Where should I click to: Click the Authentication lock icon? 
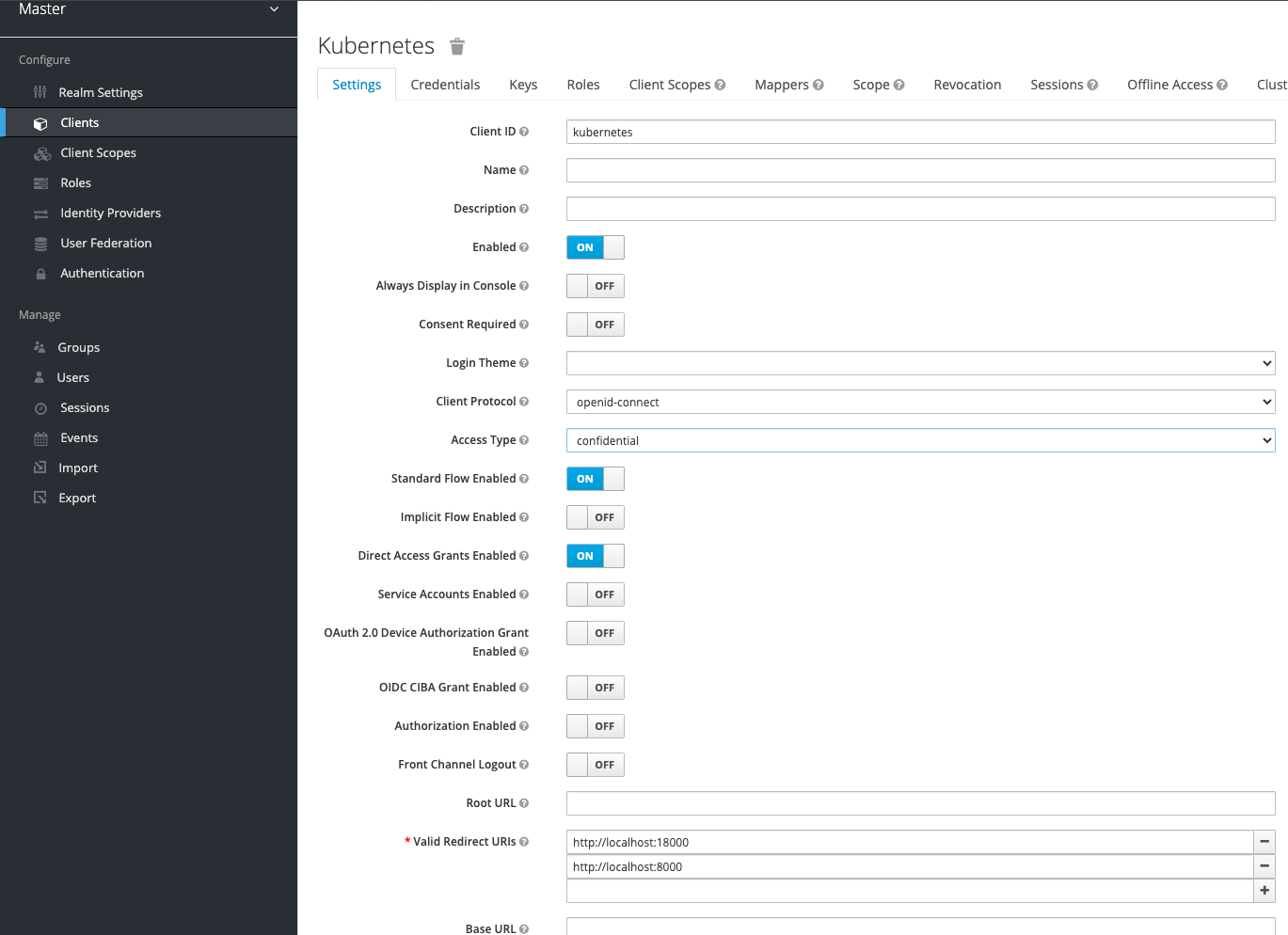tap(40, 274)
